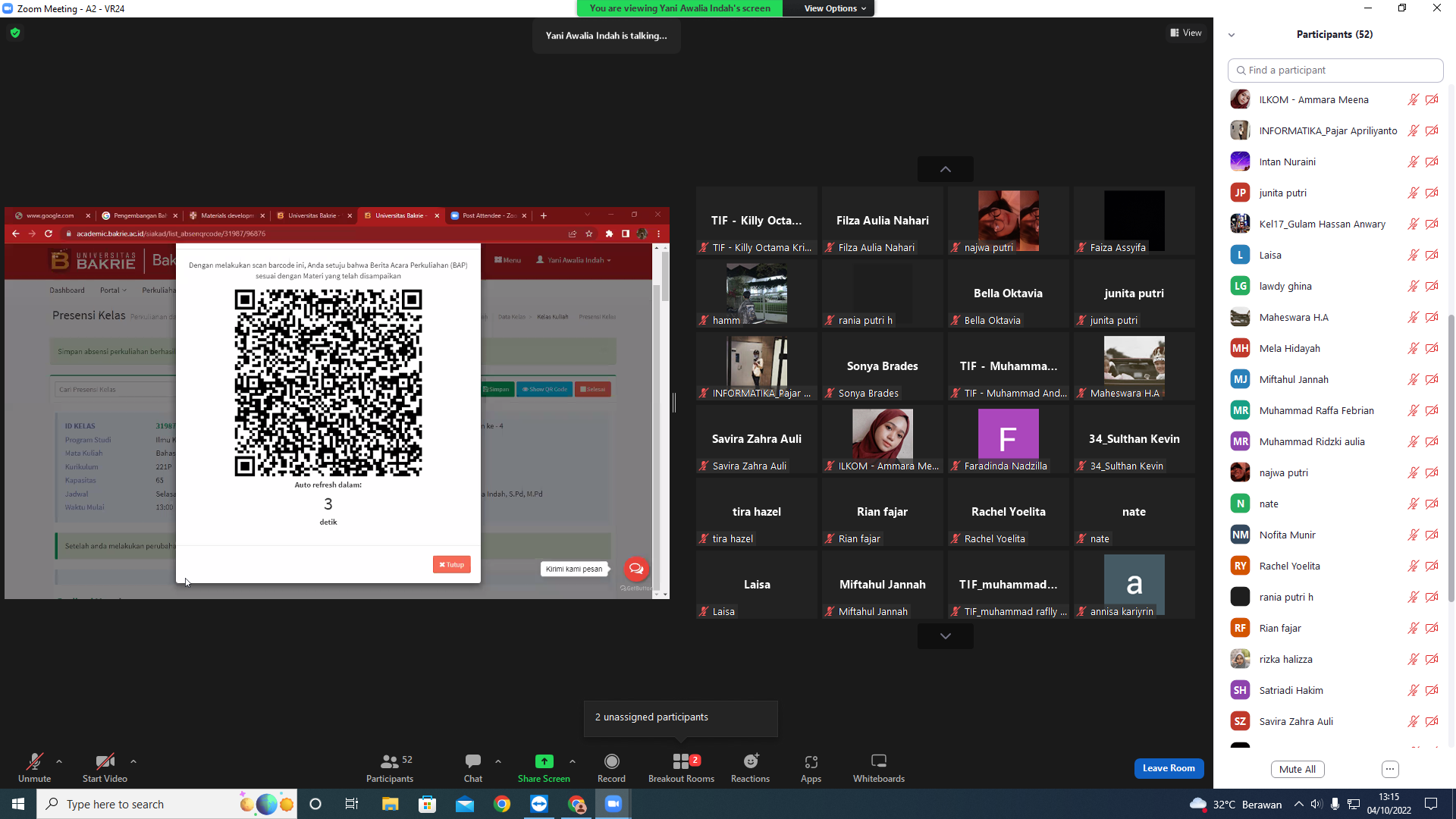Click Mute All button
This screenshot has height=819, width=1456.
click(1298, 769)
